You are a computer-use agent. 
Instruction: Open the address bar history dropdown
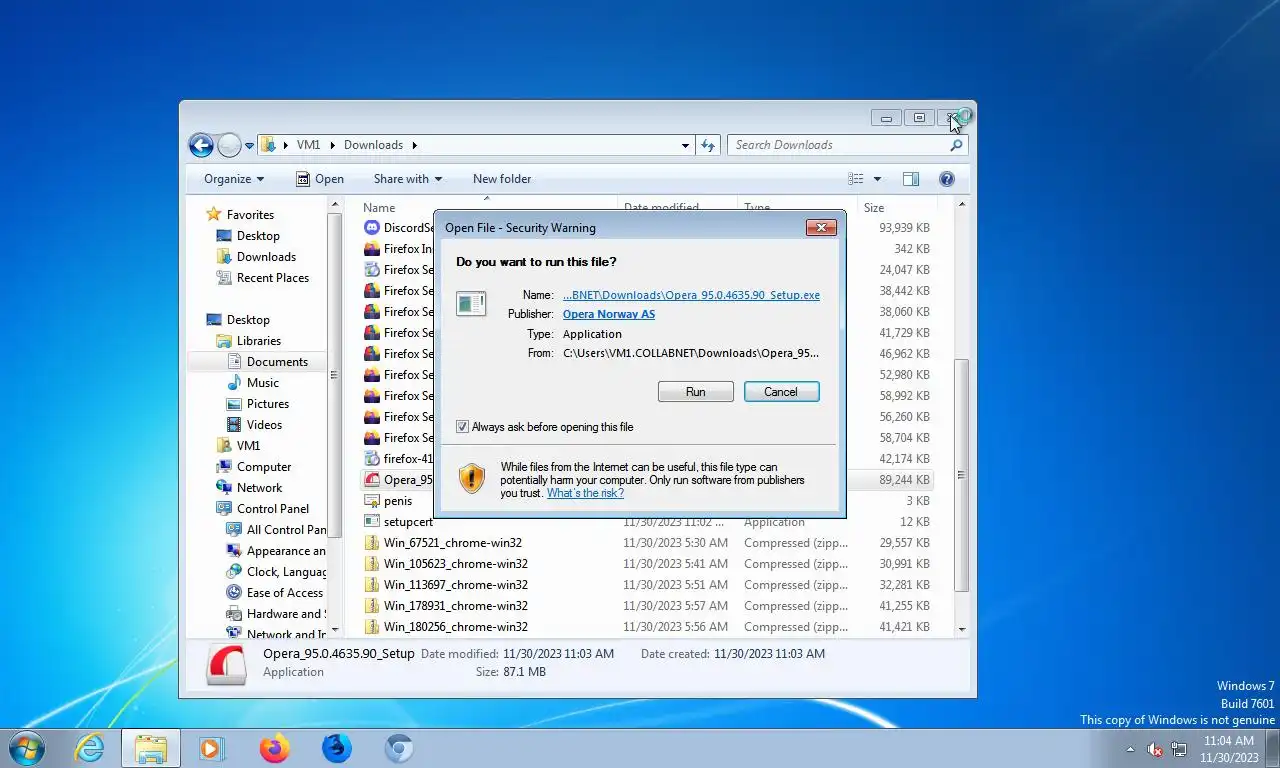click(x=685, y=145)
